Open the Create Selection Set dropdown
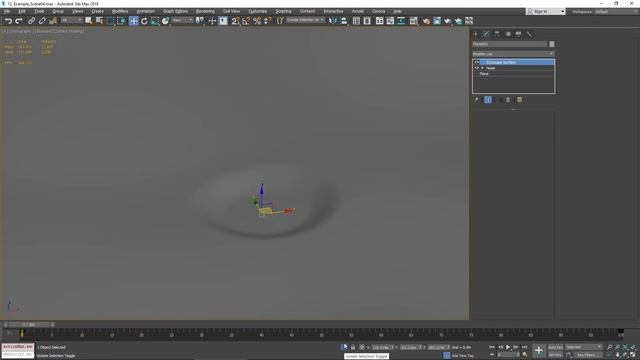The width and height of the screenshot is (640, 360). pyautogui.click(x=305, y=20)
